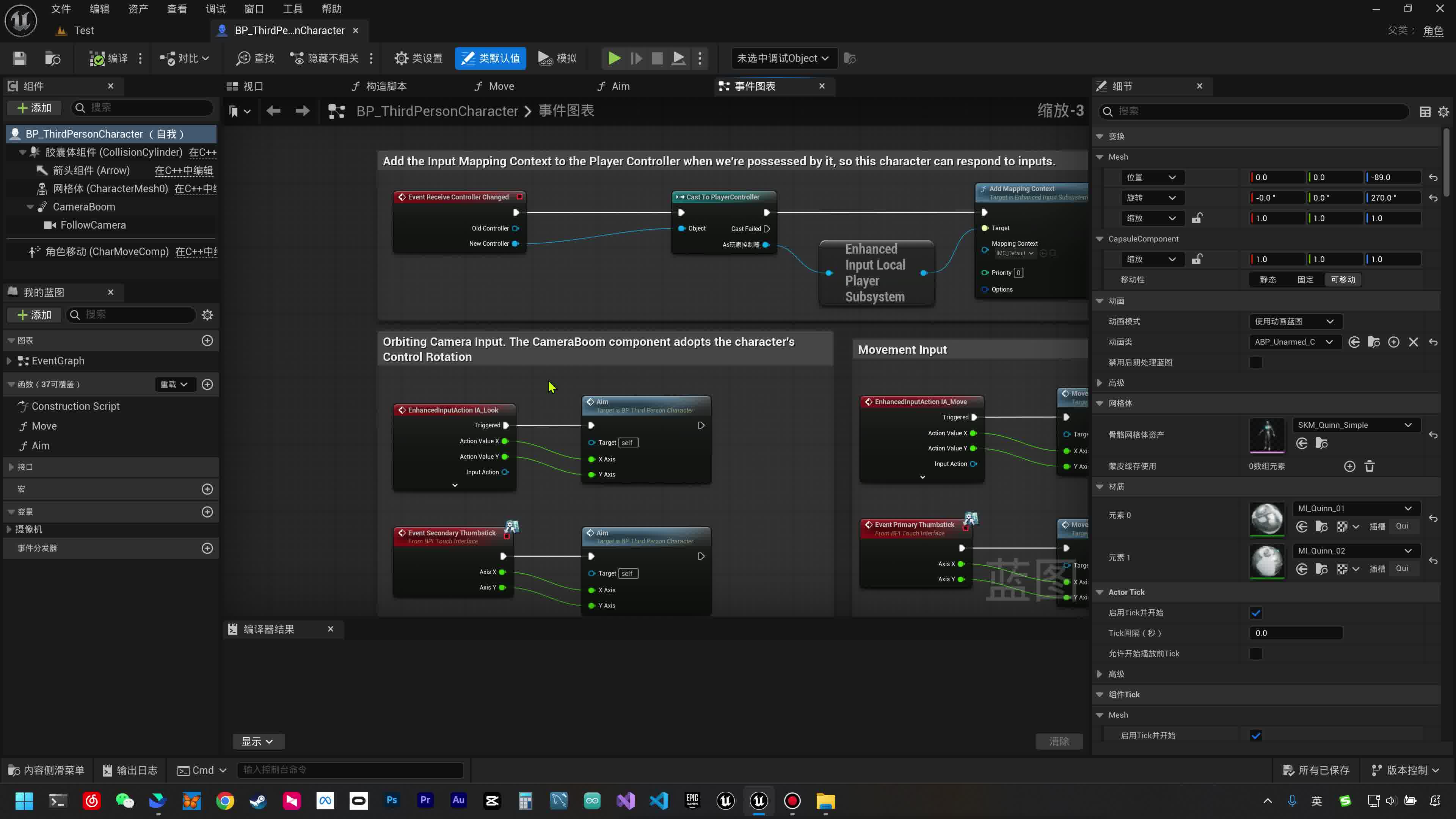Open the 工具 Tools menu
Viewport: 1456px width, 819px height.
[x=293, y=9]
